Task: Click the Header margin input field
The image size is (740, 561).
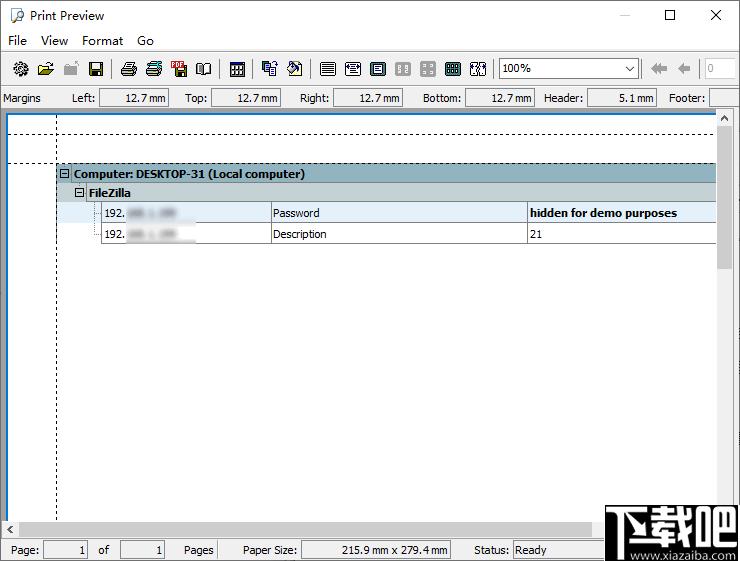Action: coord(622,98)
